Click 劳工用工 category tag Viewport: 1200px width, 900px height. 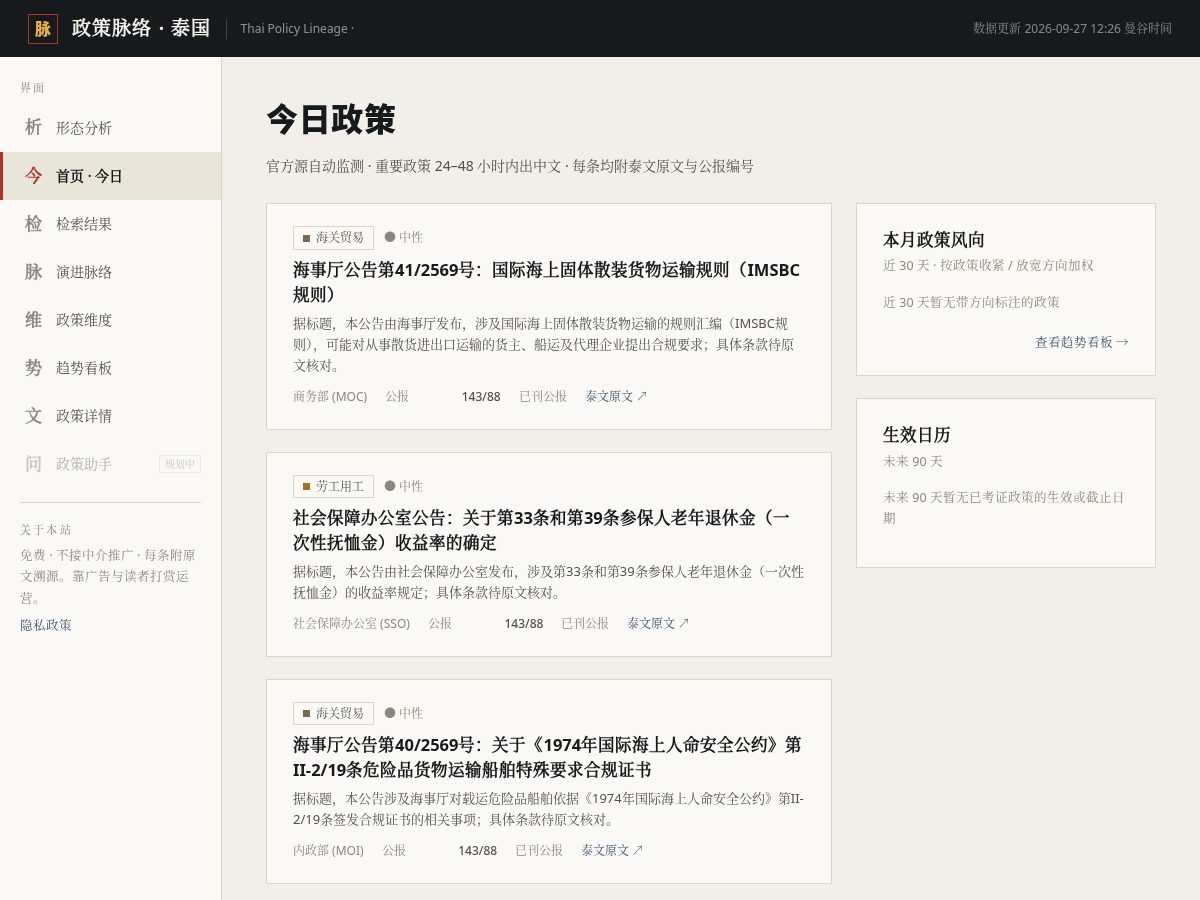(x=333, y=486)
